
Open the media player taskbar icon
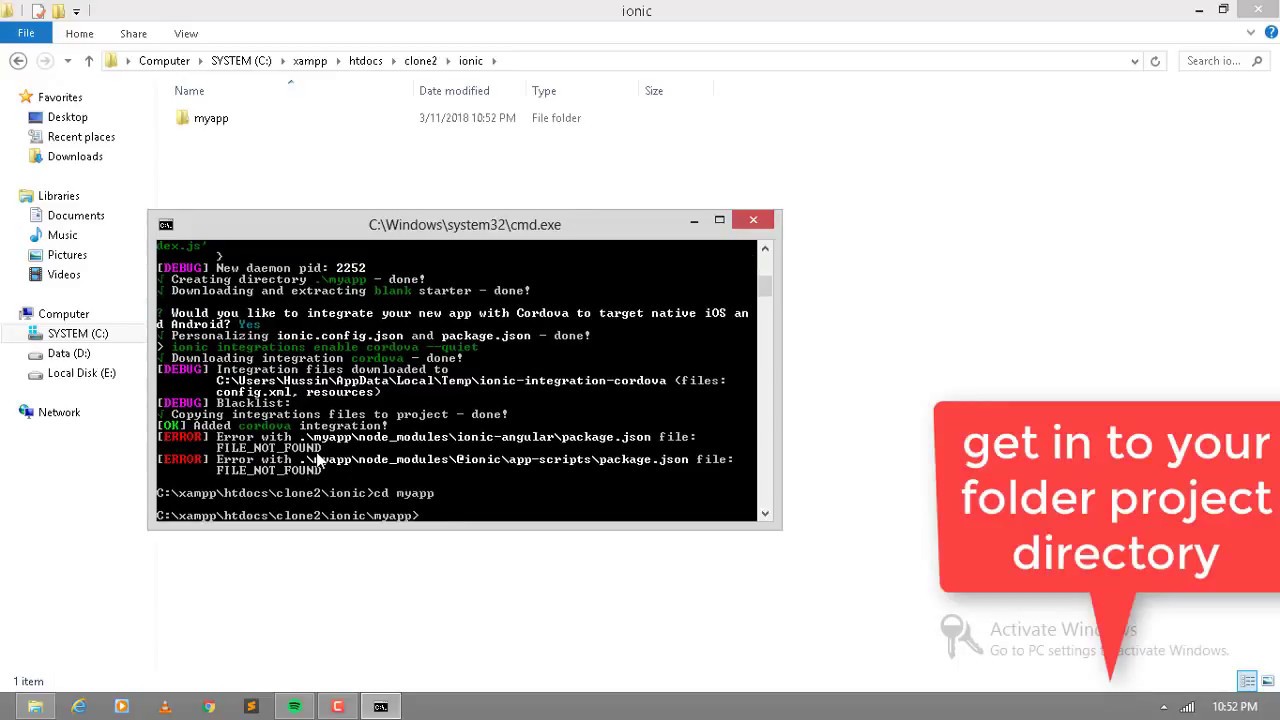pyautogui.click(x=122, y=707)
